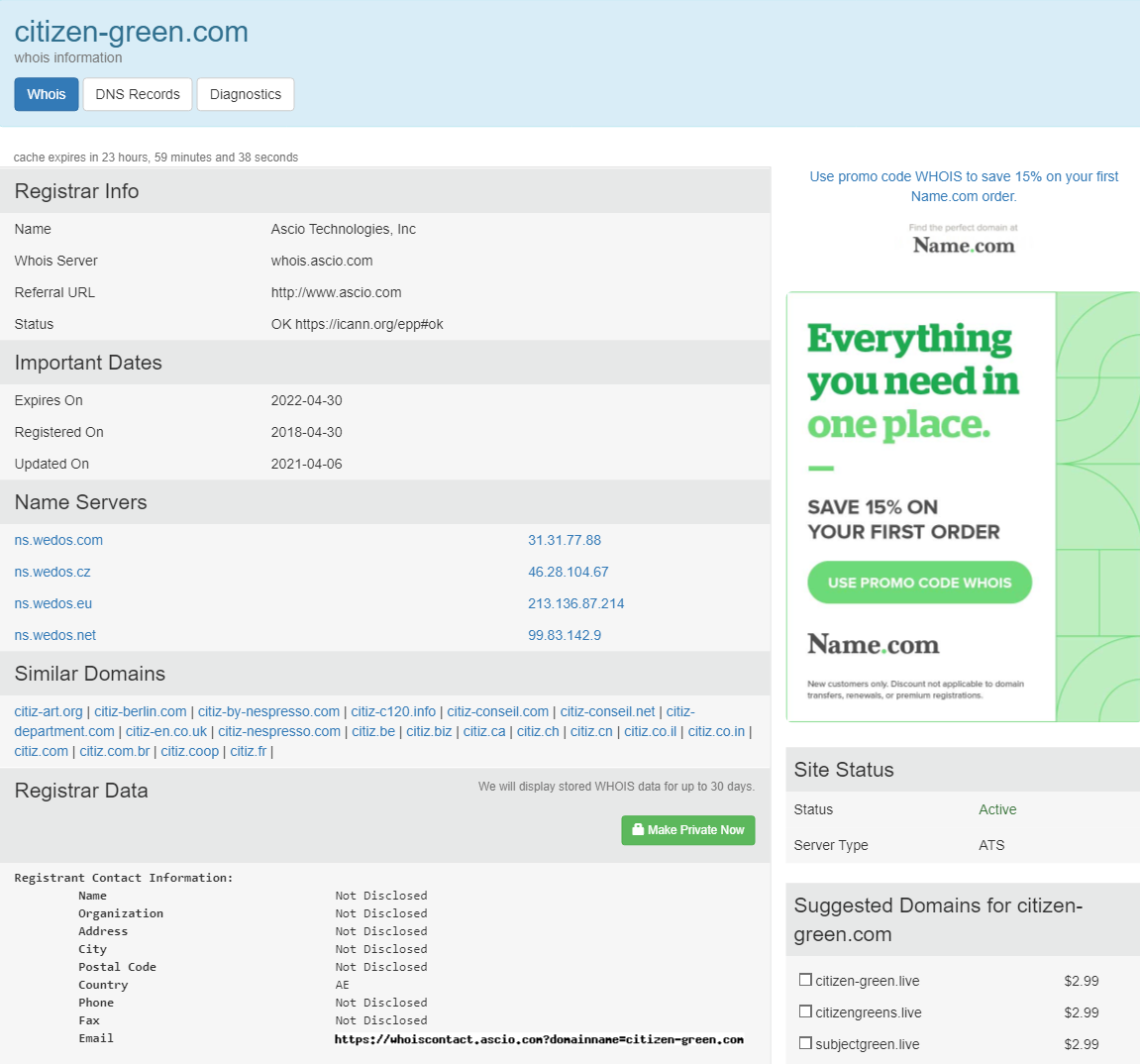Image resolution: width=1140 pixels, height=1064 pixels.
Task: Select the whois.ascio.com Whois Server value
Action: tap(322, 262)
